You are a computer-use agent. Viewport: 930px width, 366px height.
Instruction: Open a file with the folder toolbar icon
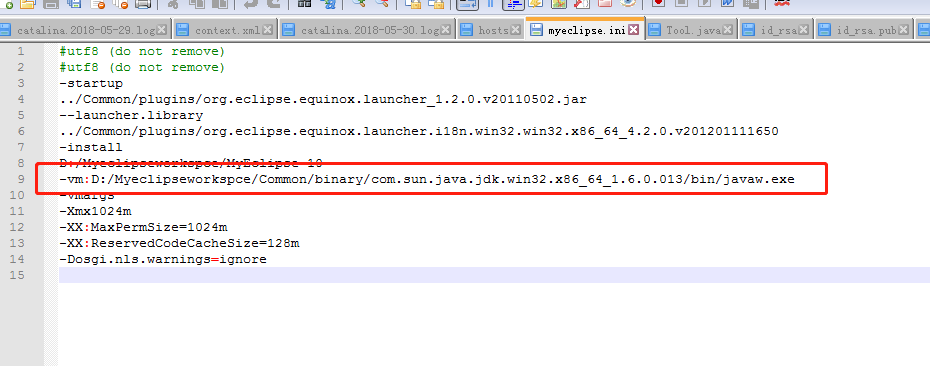pos(27,4)
